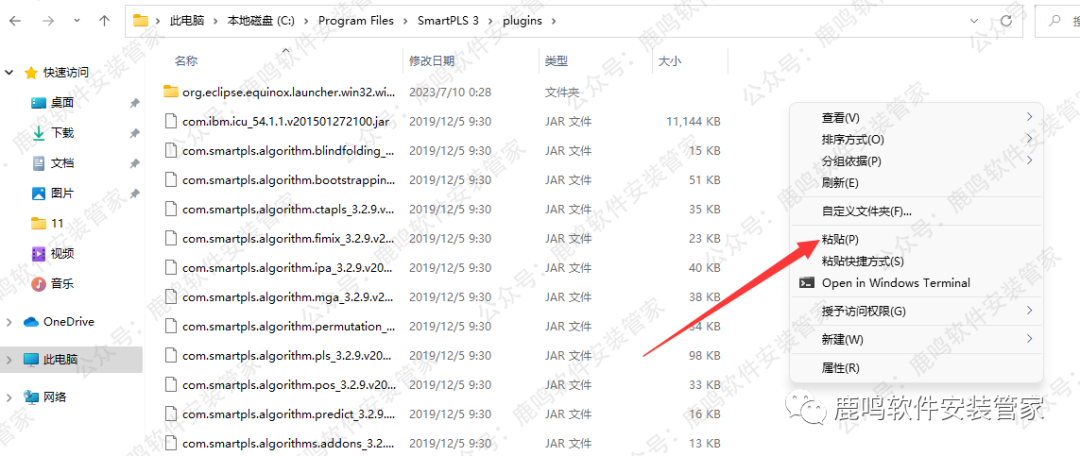The width and height of the screenshot is (1080, 456).
Task: Open the Documents (文档) sidebar icon
Action: (x=39, y=163)
